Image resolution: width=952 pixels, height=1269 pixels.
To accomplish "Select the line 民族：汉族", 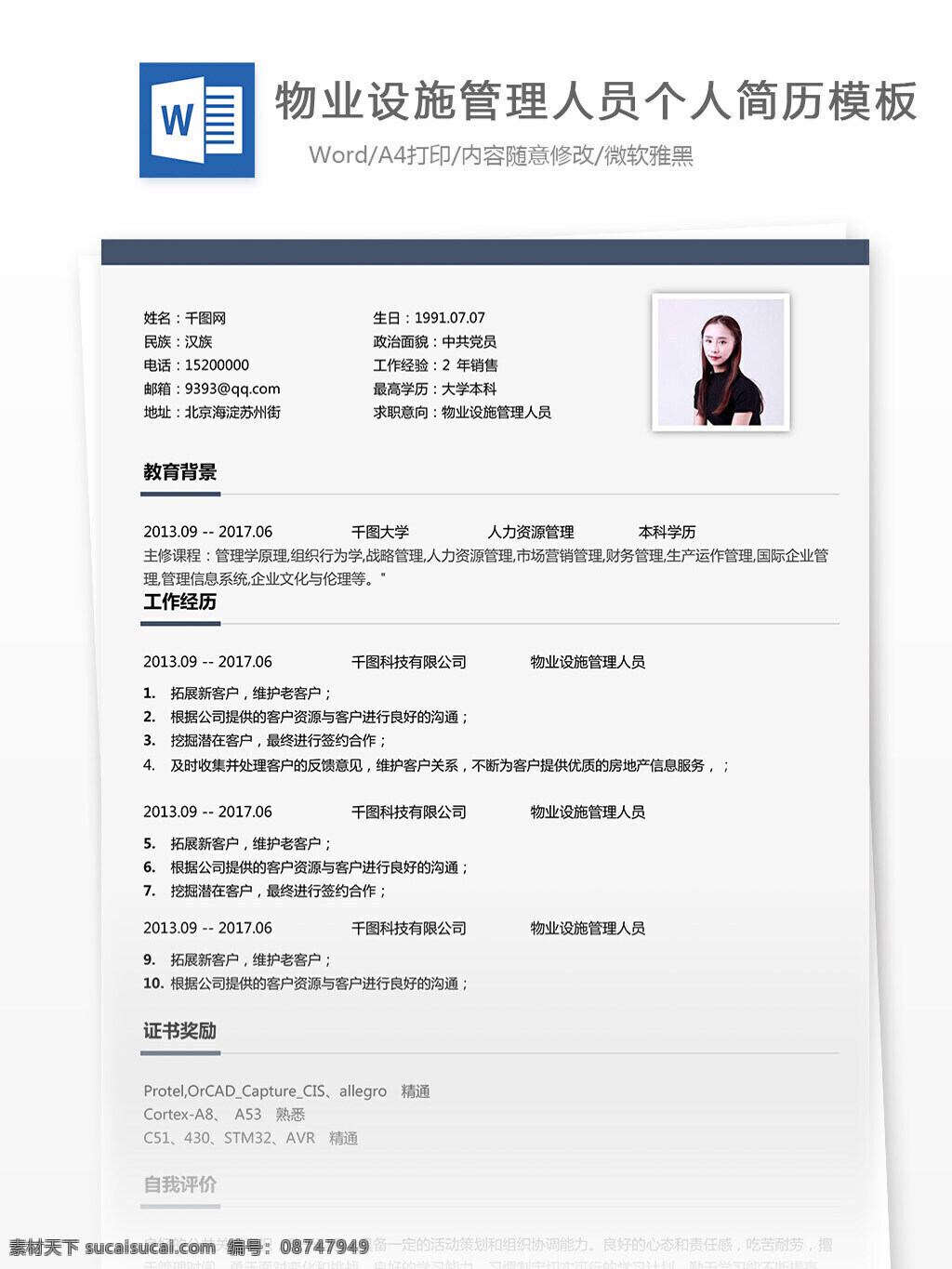I will (x=178, y=342).
